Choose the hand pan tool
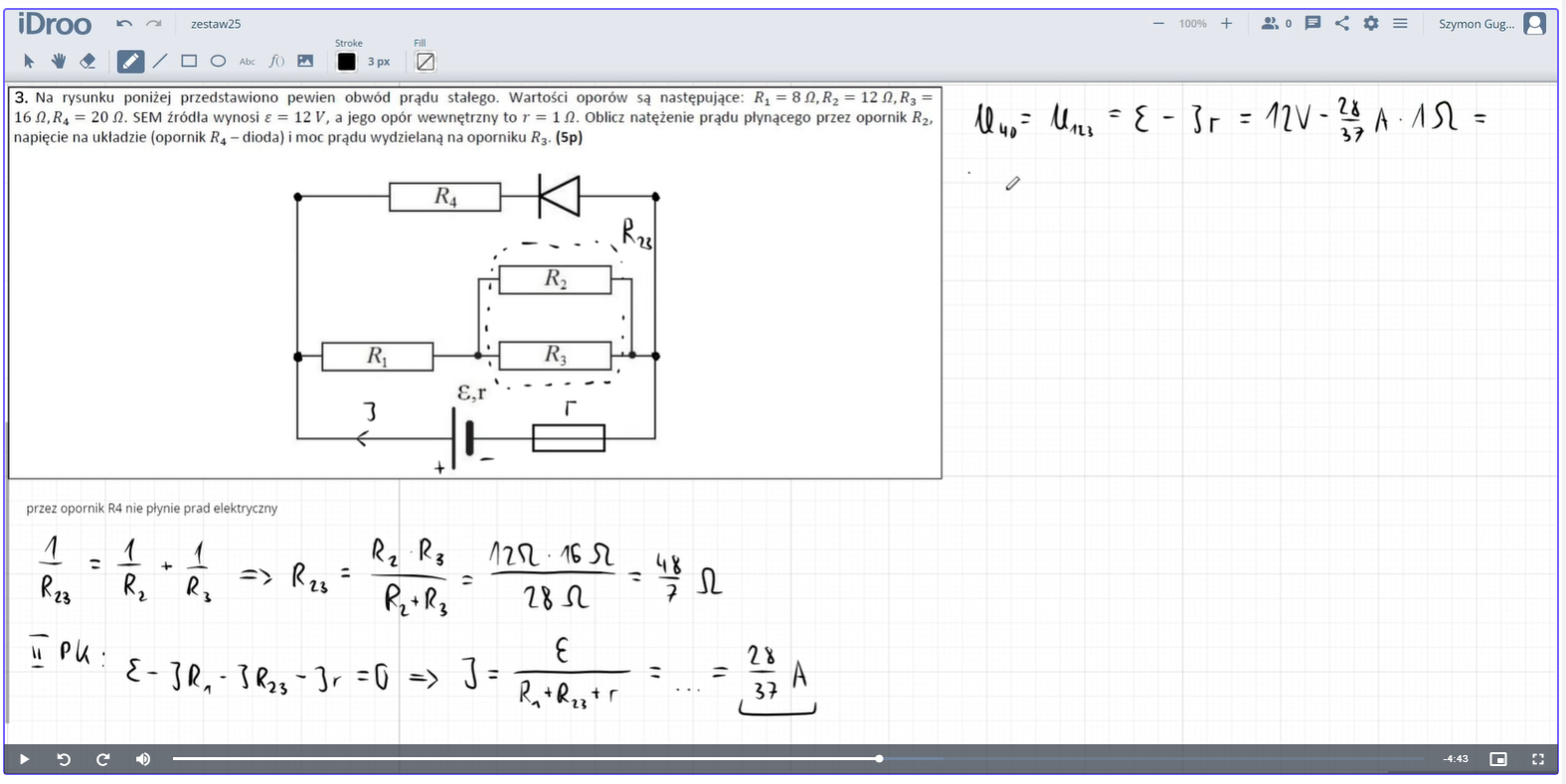Viewport: 1566px width, 784px height. [59, 62]
